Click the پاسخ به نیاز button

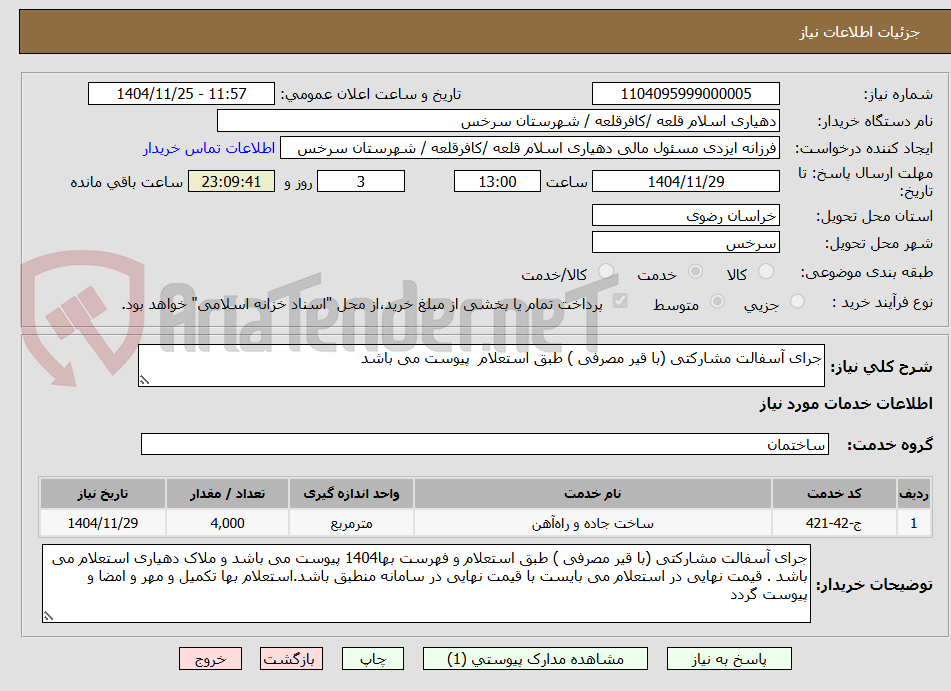click(x=729, y=659)
